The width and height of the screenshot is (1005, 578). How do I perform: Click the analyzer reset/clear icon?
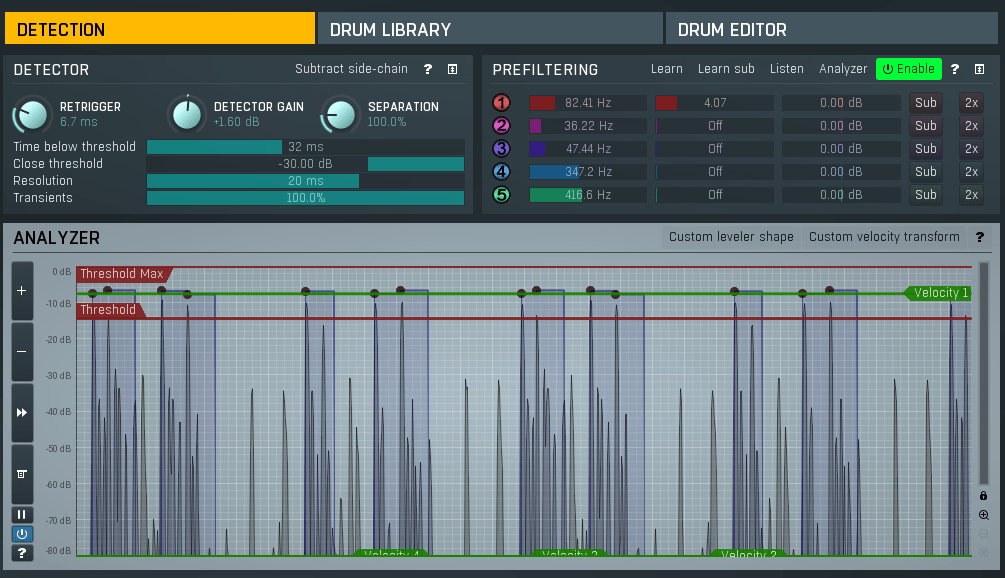pos(22,474)
